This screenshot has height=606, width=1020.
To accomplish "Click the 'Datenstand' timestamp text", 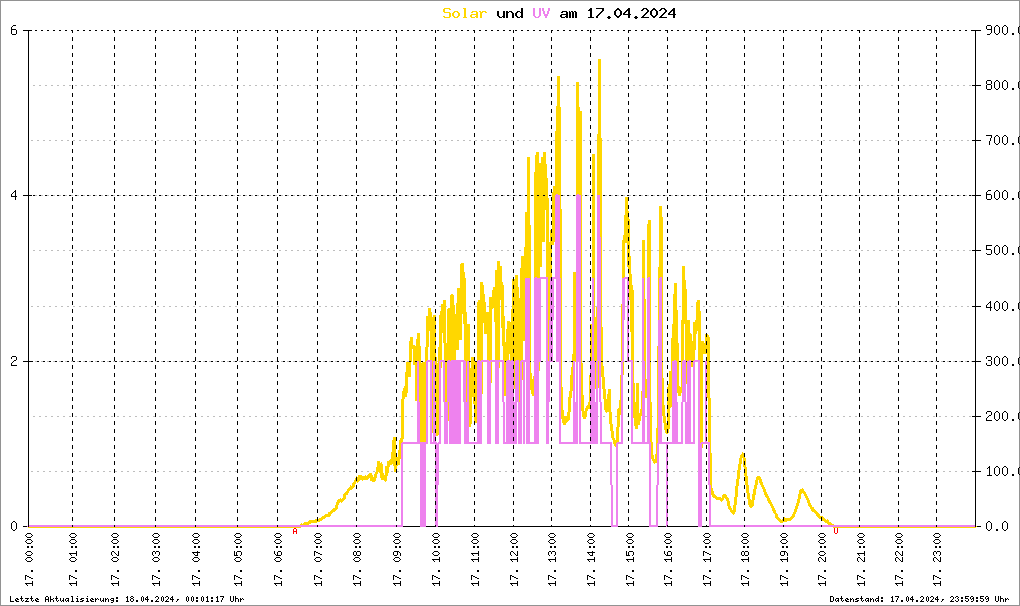I will 919,599.
